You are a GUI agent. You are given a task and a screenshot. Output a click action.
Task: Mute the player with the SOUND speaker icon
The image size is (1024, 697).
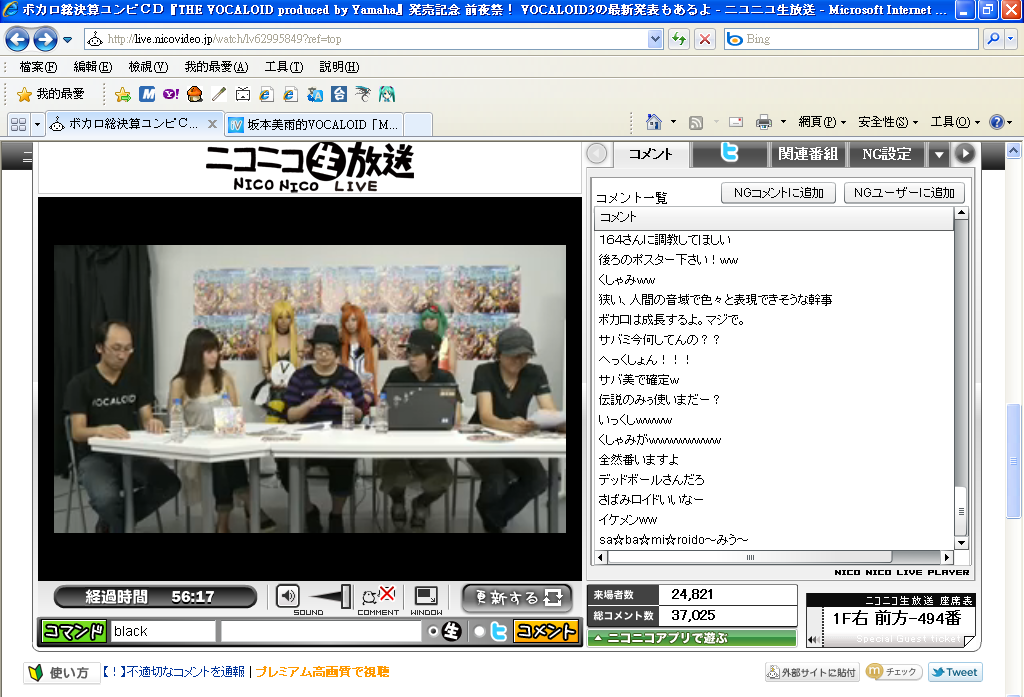coord(287,596)
